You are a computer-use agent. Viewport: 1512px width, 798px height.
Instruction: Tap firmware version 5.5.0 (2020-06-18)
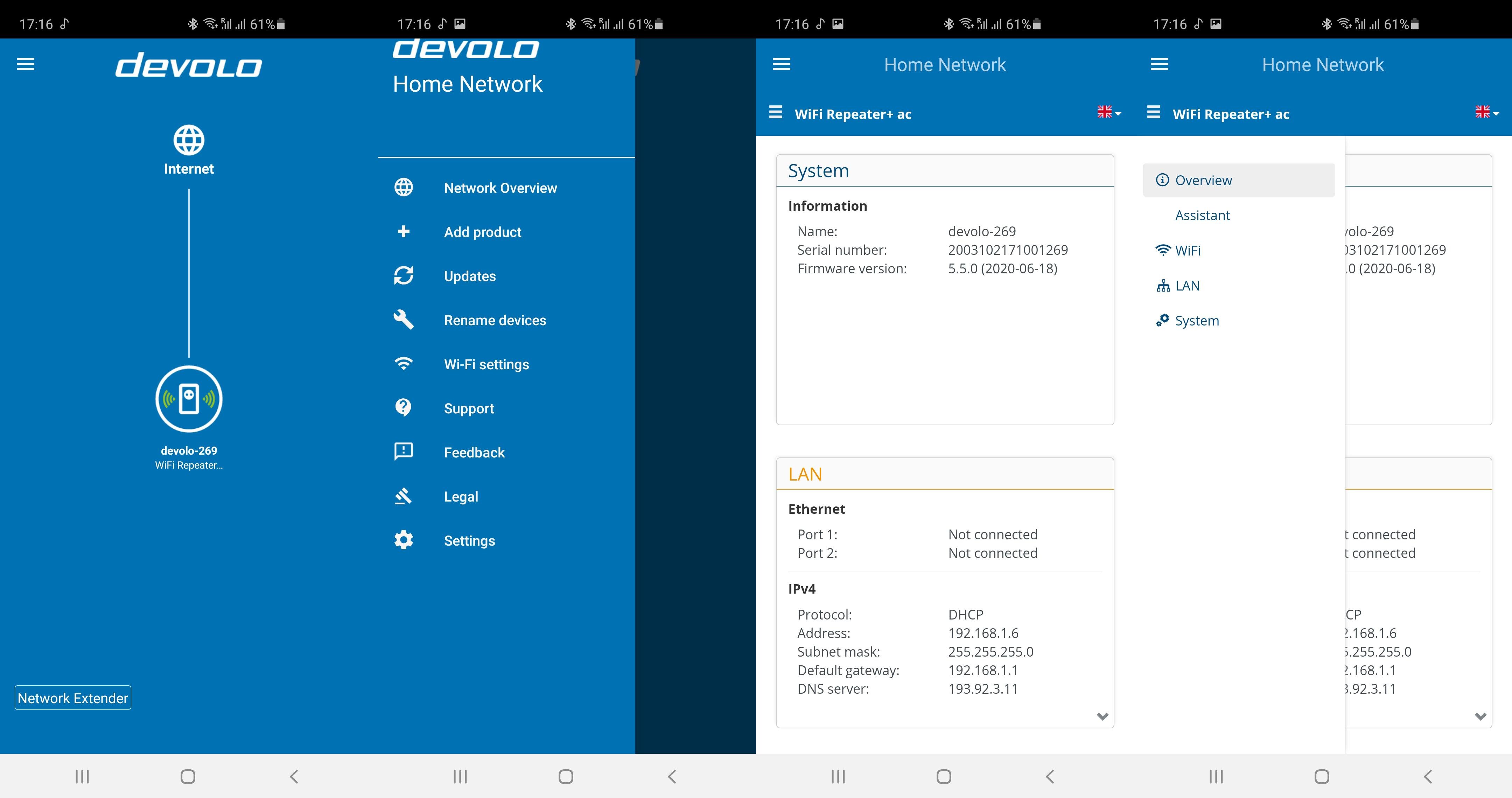tap(1002, 269)
